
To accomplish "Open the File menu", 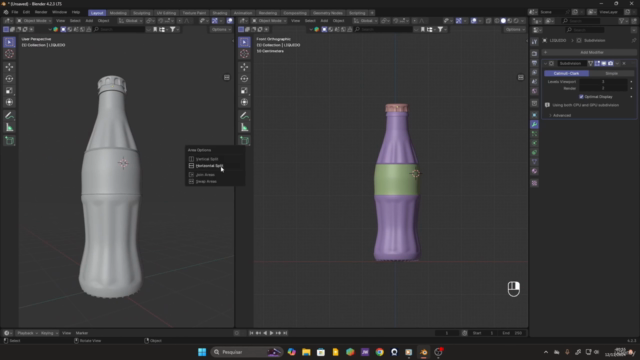I will [x=15, y=12].
